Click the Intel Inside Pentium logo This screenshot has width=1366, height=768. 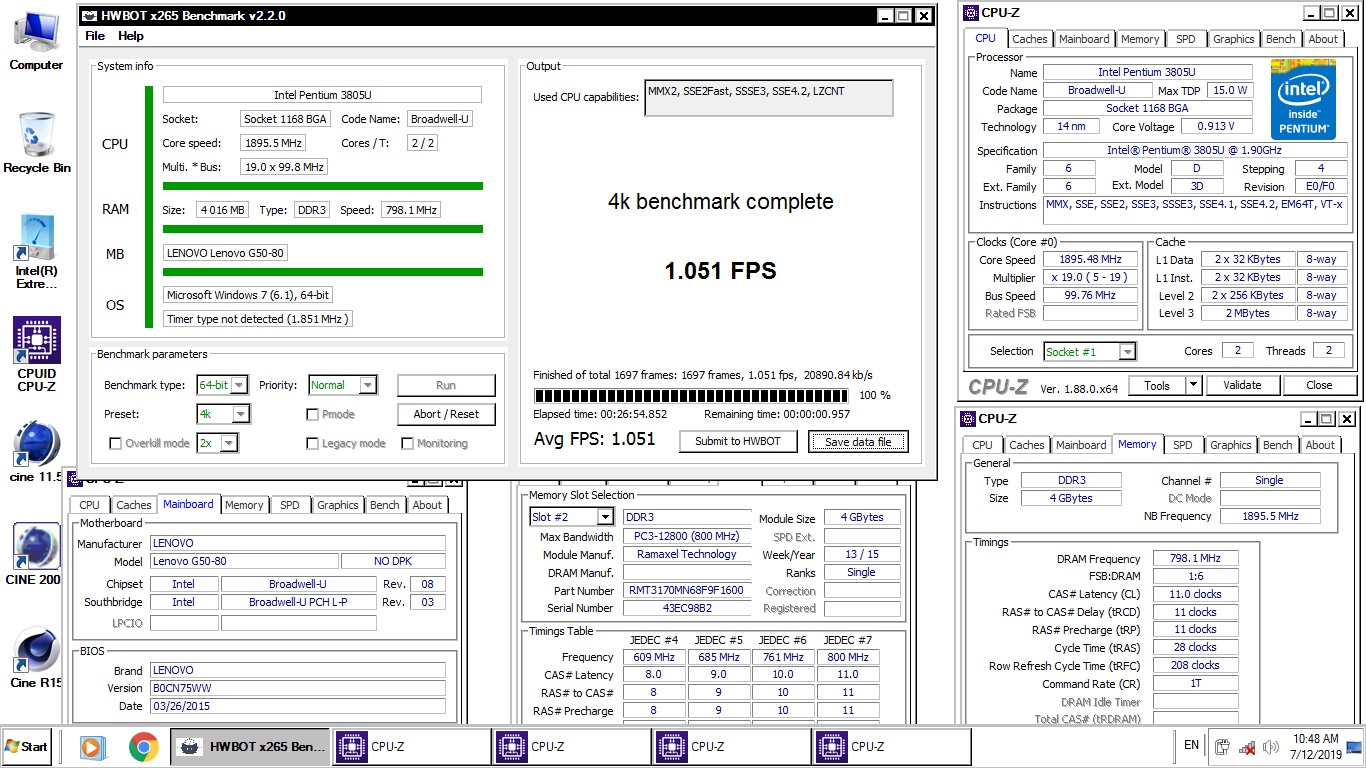1303,100
